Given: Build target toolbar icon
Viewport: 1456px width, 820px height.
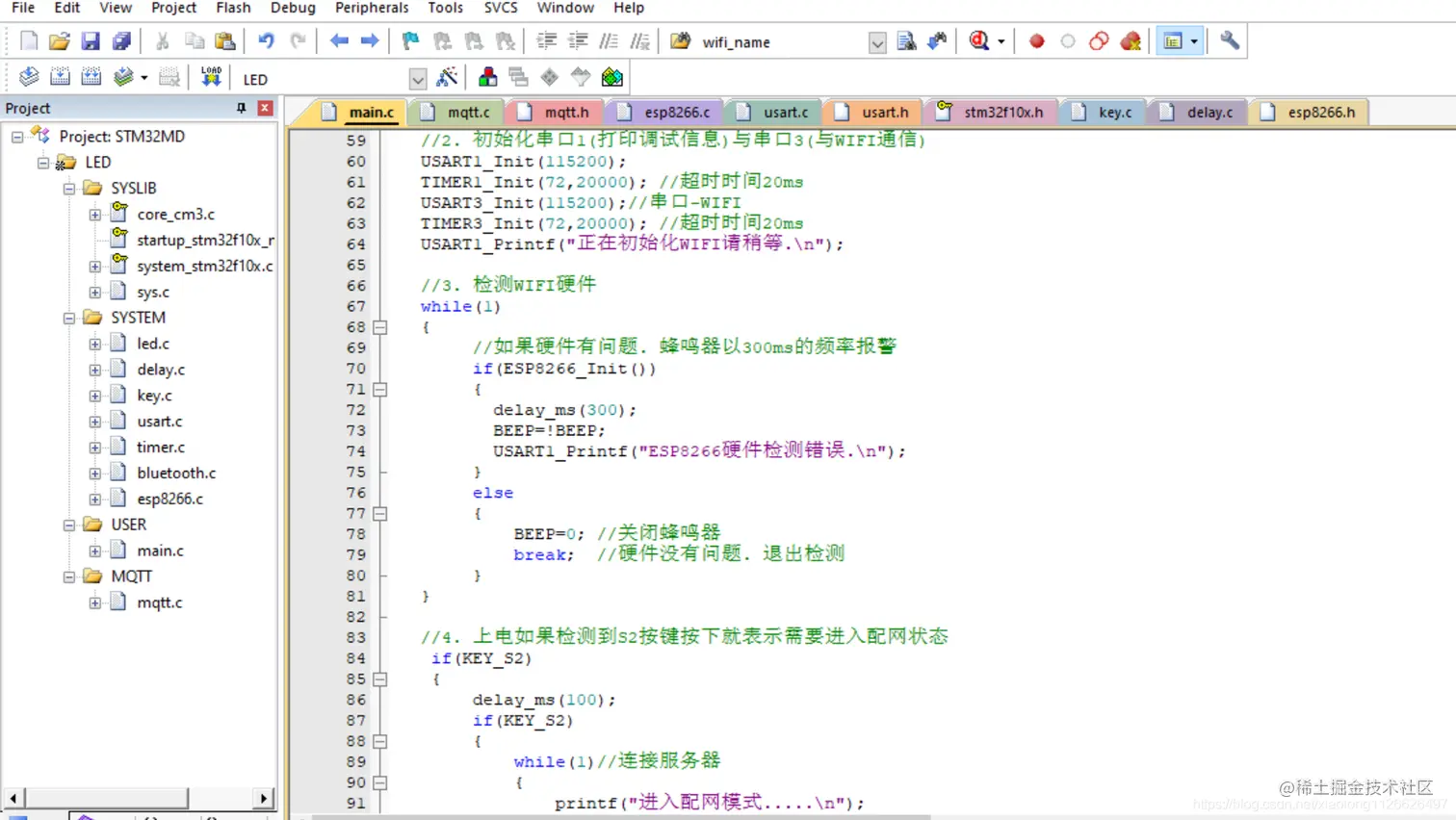Looking at the screenshot, I should click(60, 78).
